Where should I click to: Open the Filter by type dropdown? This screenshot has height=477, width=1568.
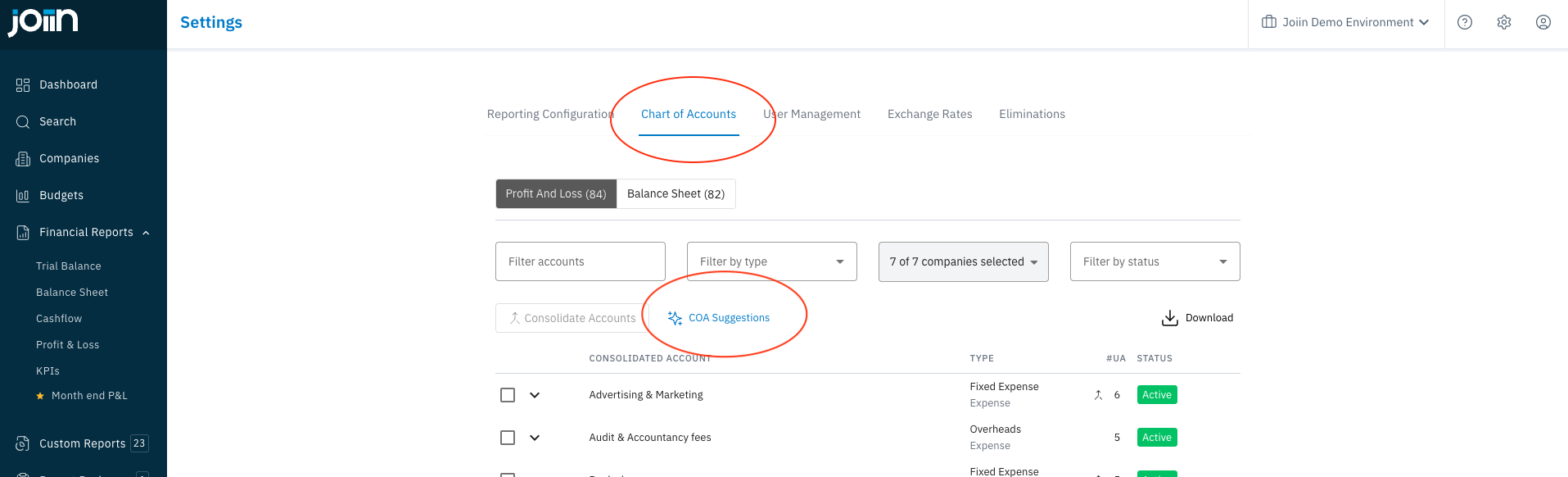pyautogui.click(x=772, y=261)
